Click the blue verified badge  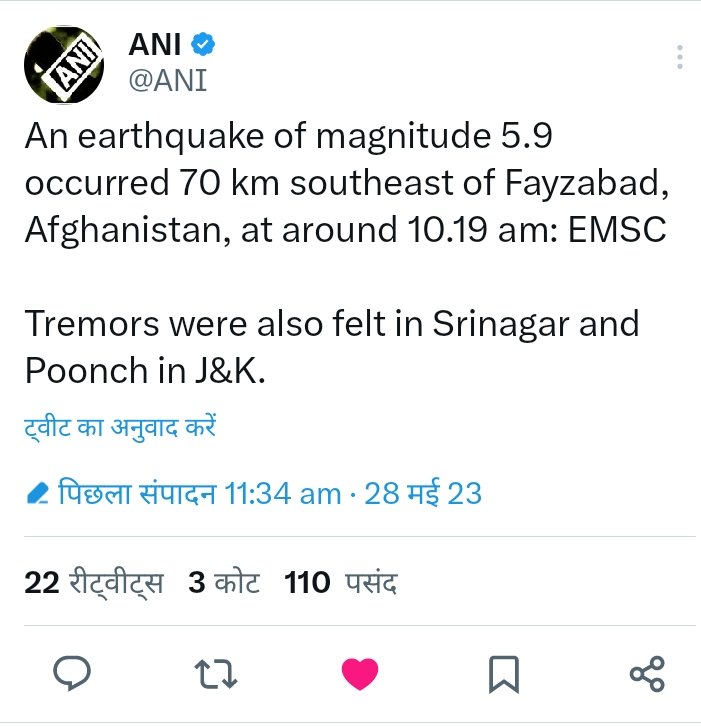tap(202, 45)
